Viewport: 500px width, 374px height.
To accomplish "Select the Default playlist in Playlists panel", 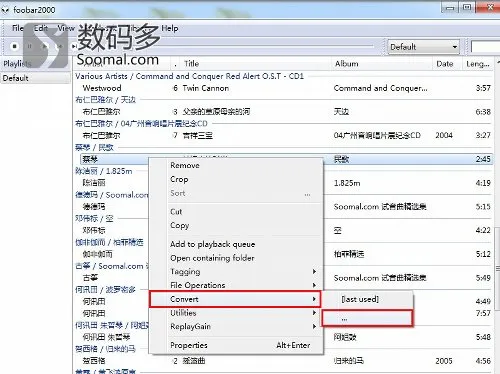I will coord(35,78).
